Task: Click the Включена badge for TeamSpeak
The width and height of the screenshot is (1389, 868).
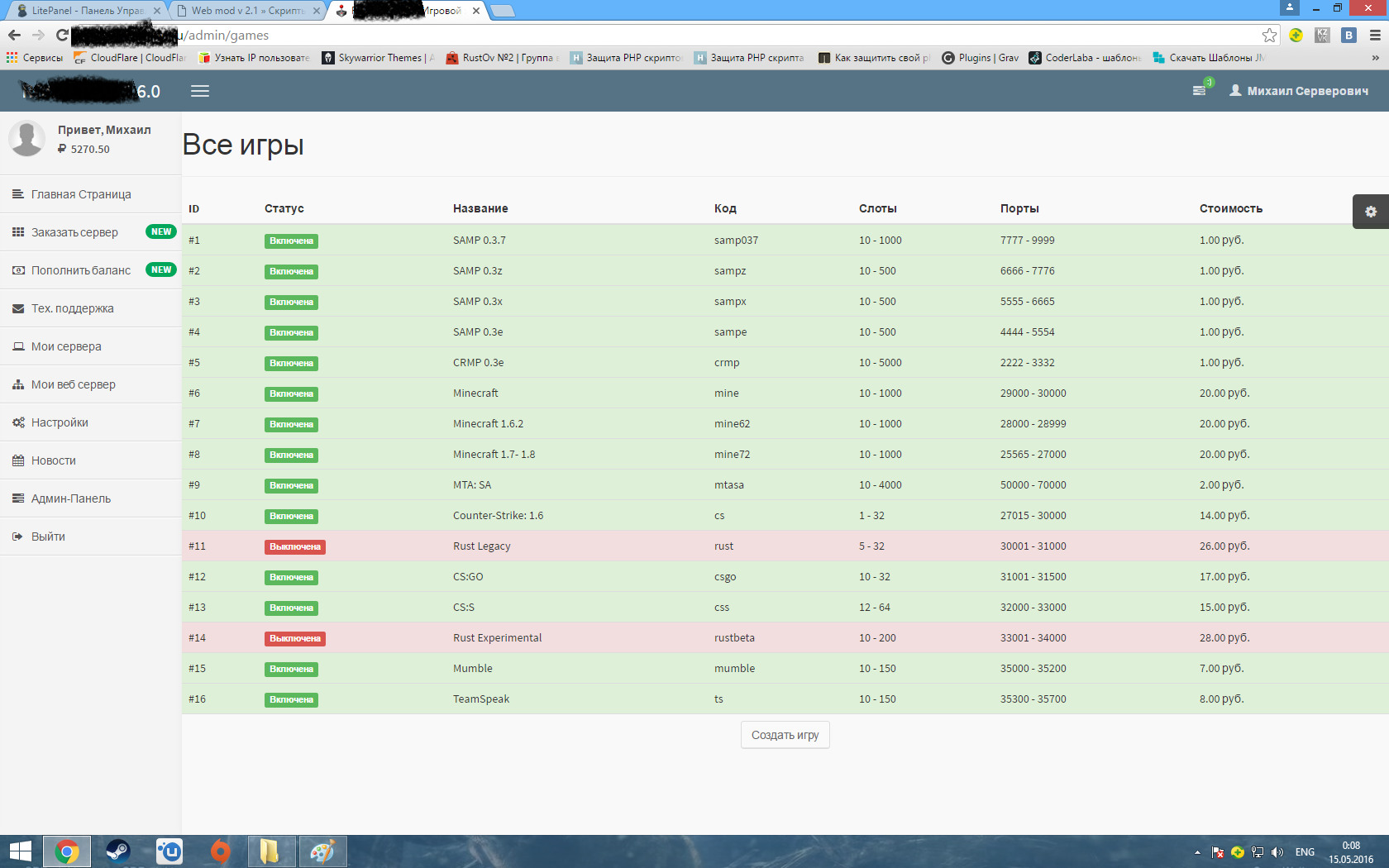Action: pos(292,700)
